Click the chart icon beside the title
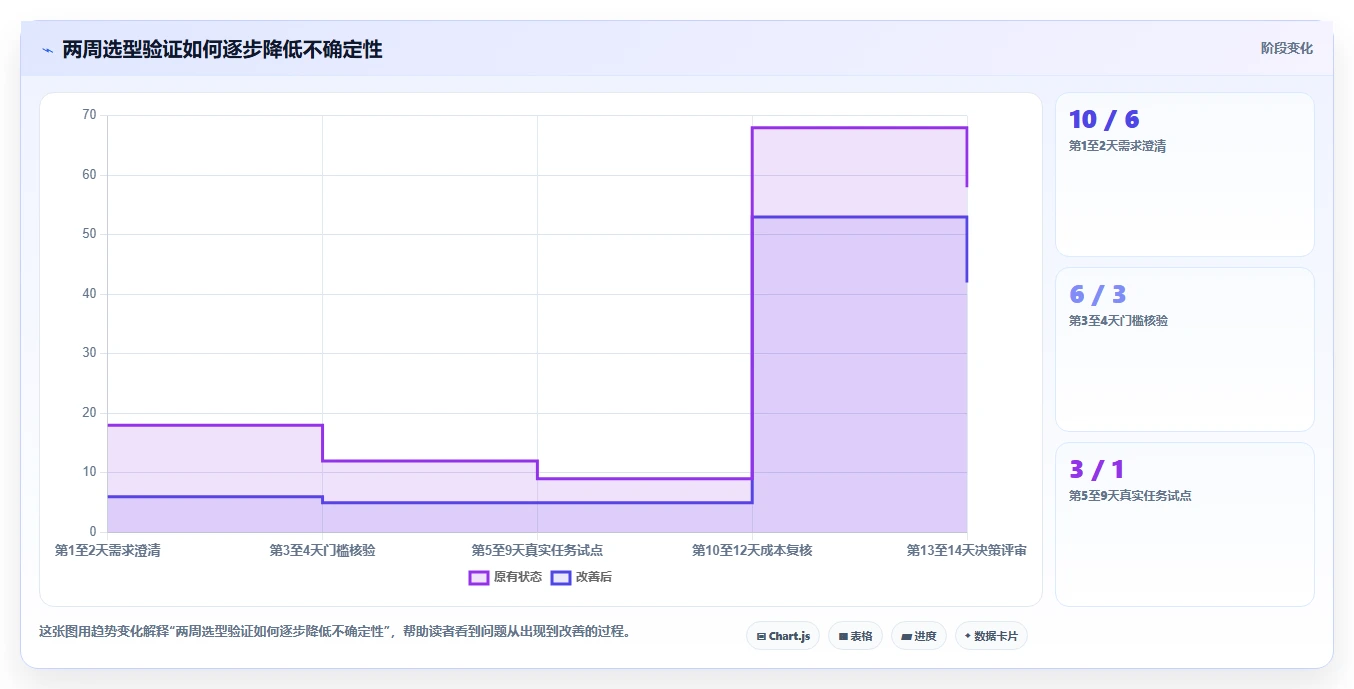 pos(47,50)
